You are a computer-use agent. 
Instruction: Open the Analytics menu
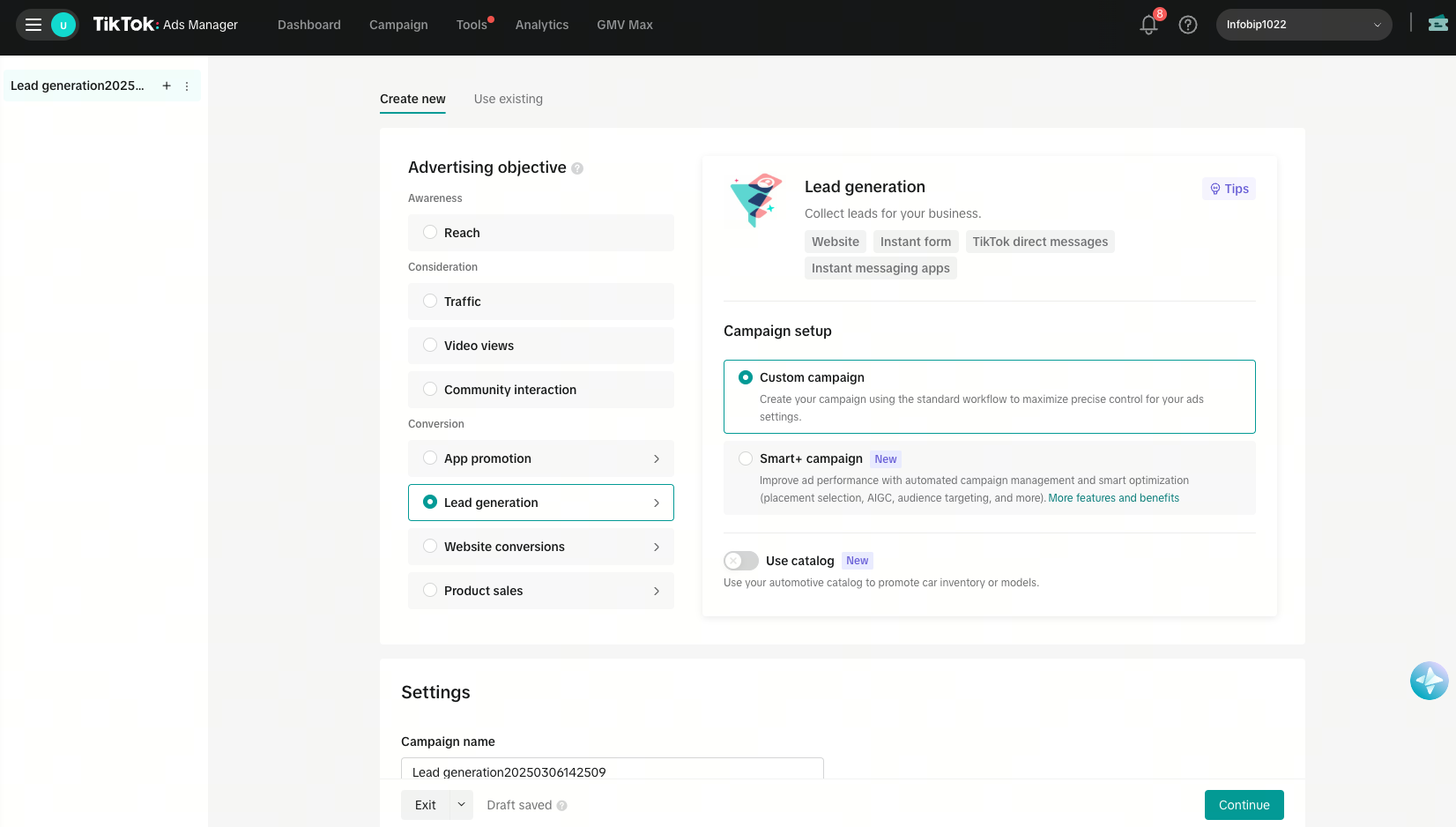(542, 25)
